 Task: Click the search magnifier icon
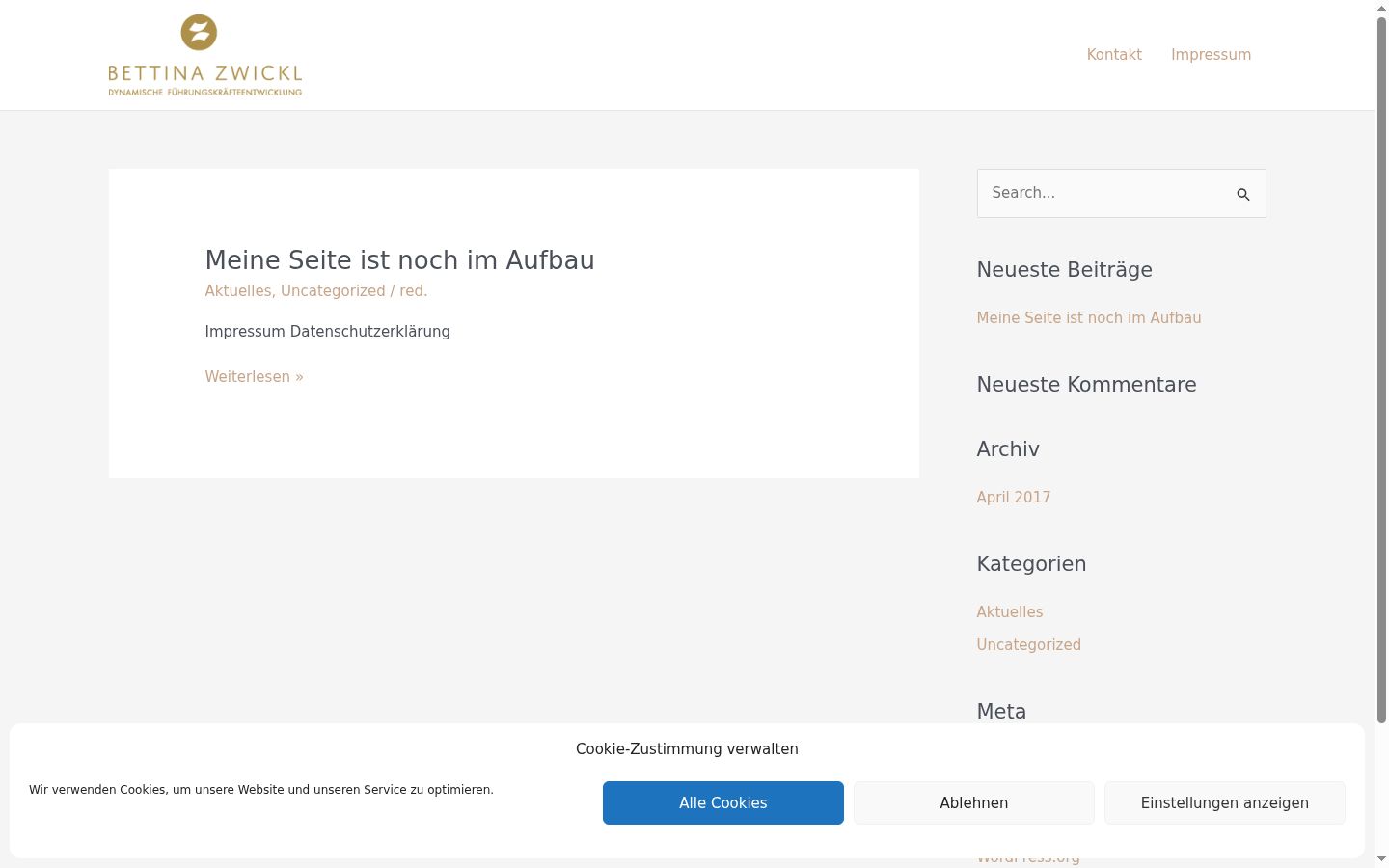(x=1243, y=194)
